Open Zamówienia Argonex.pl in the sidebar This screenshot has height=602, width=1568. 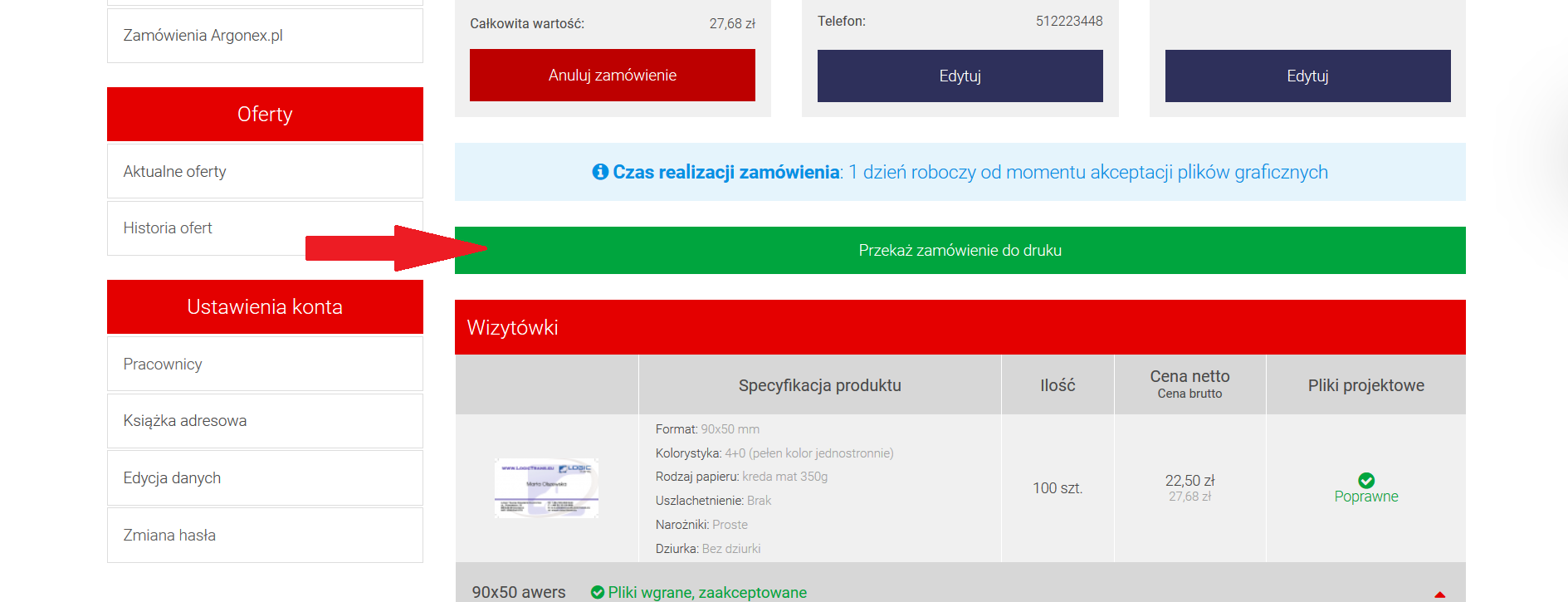coord(265,36)
